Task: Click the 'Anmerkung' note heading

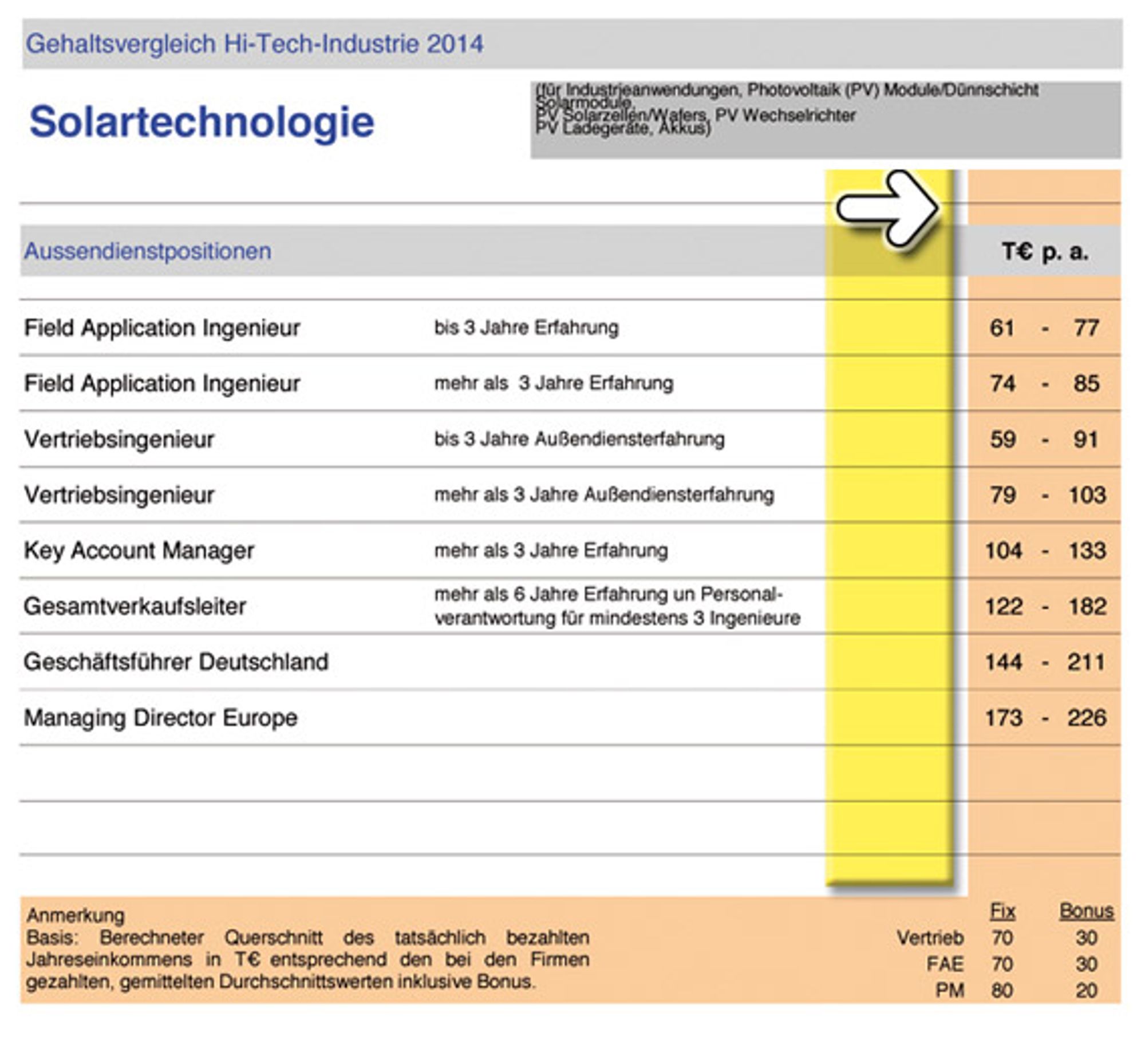Action: tap(76, 915)
